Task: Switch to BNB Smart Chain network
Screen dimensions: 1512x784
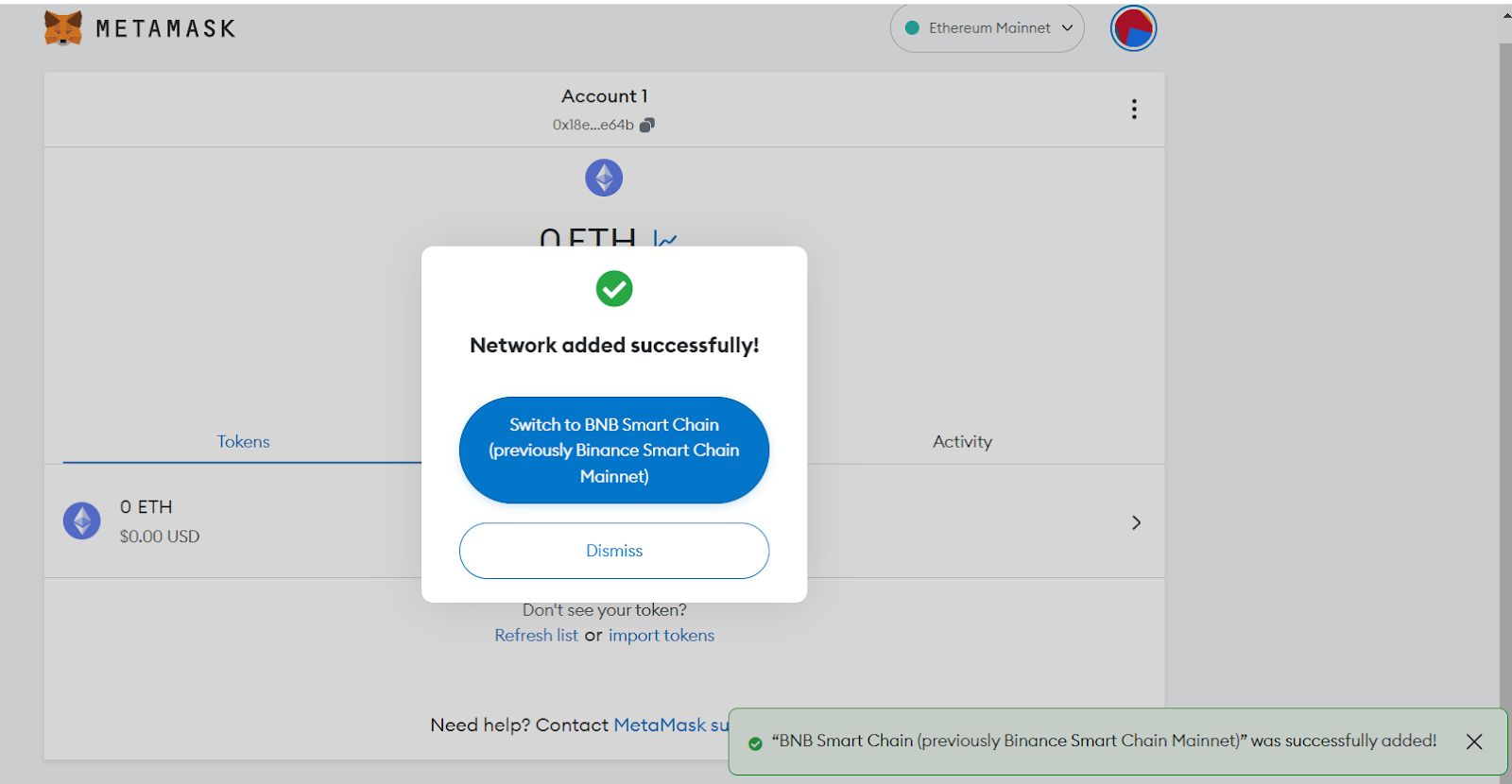Action: (x=614, y=451)
